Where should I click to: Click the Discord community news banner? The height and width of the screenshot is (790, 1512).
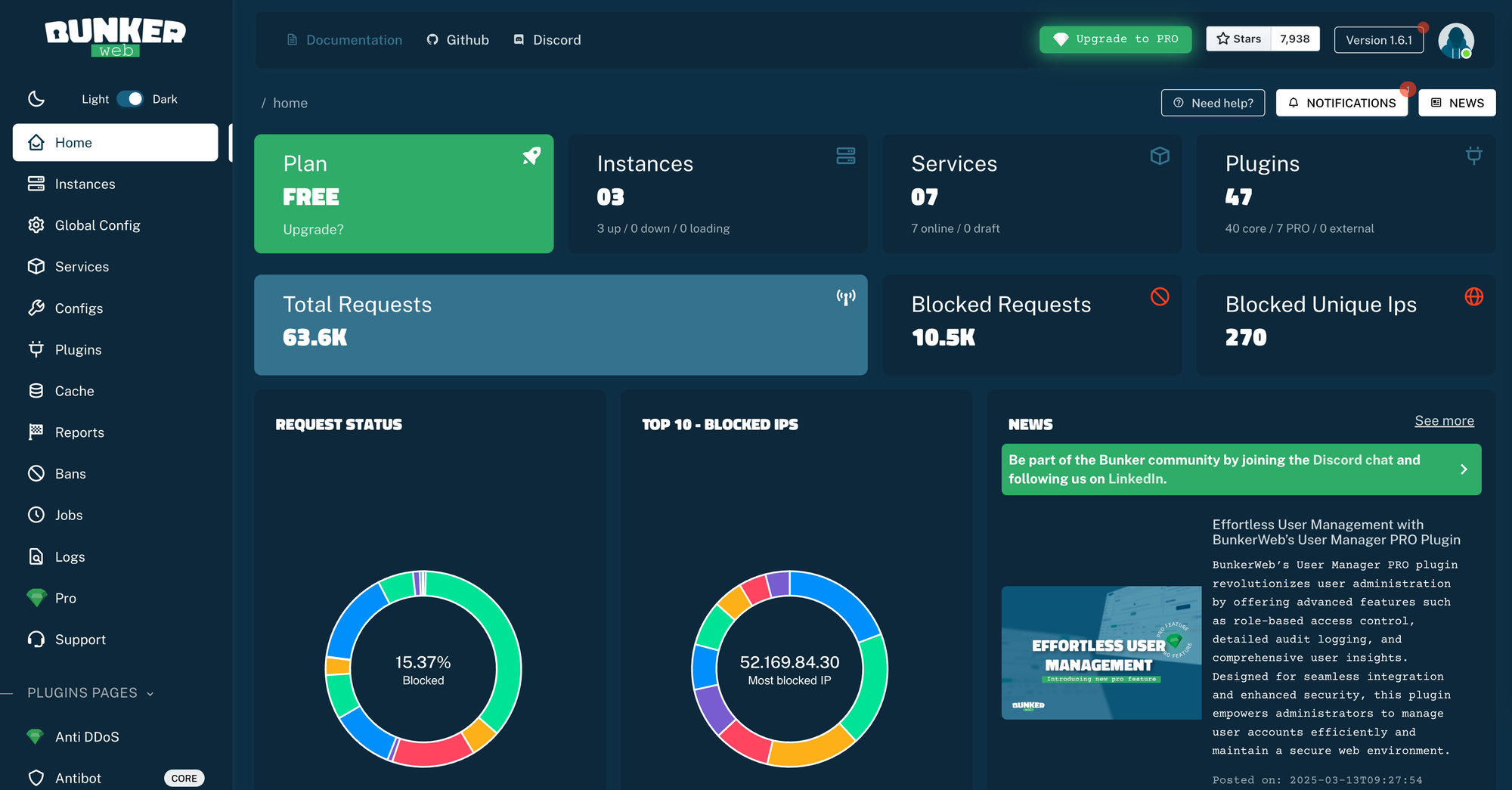1241,469
